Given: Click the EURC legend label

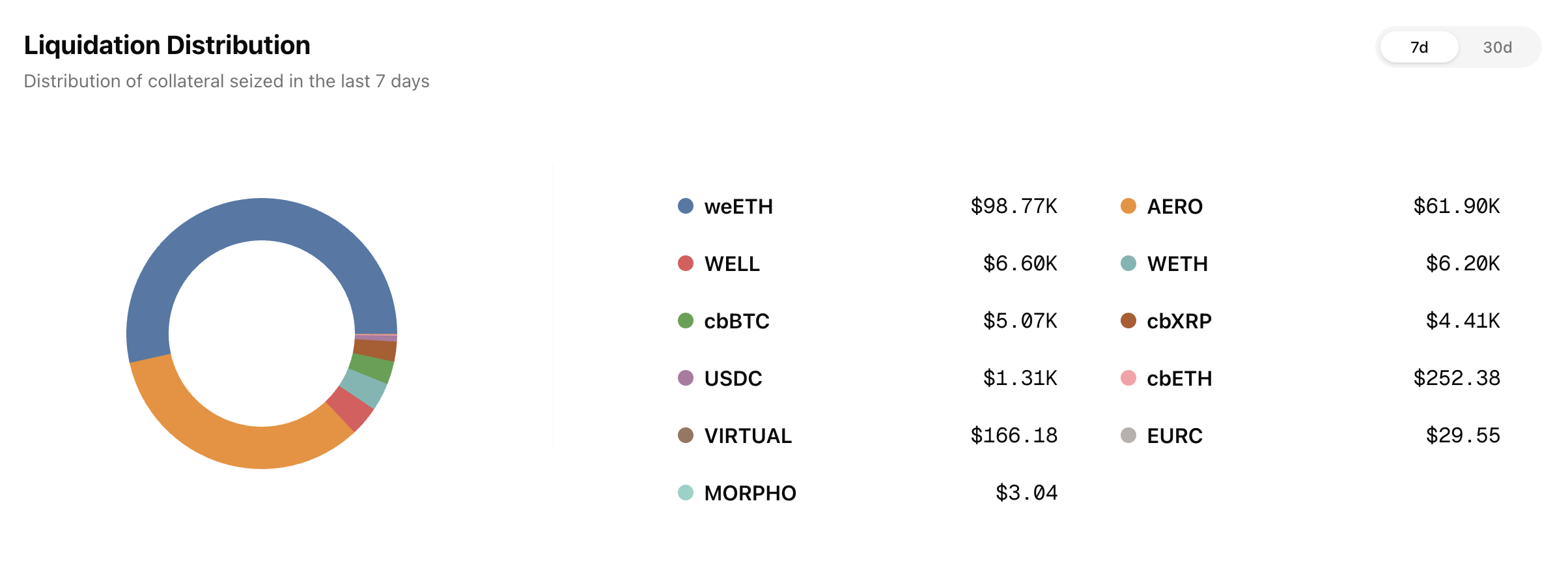Looking at the screenshot, I should coord(1175,436).
